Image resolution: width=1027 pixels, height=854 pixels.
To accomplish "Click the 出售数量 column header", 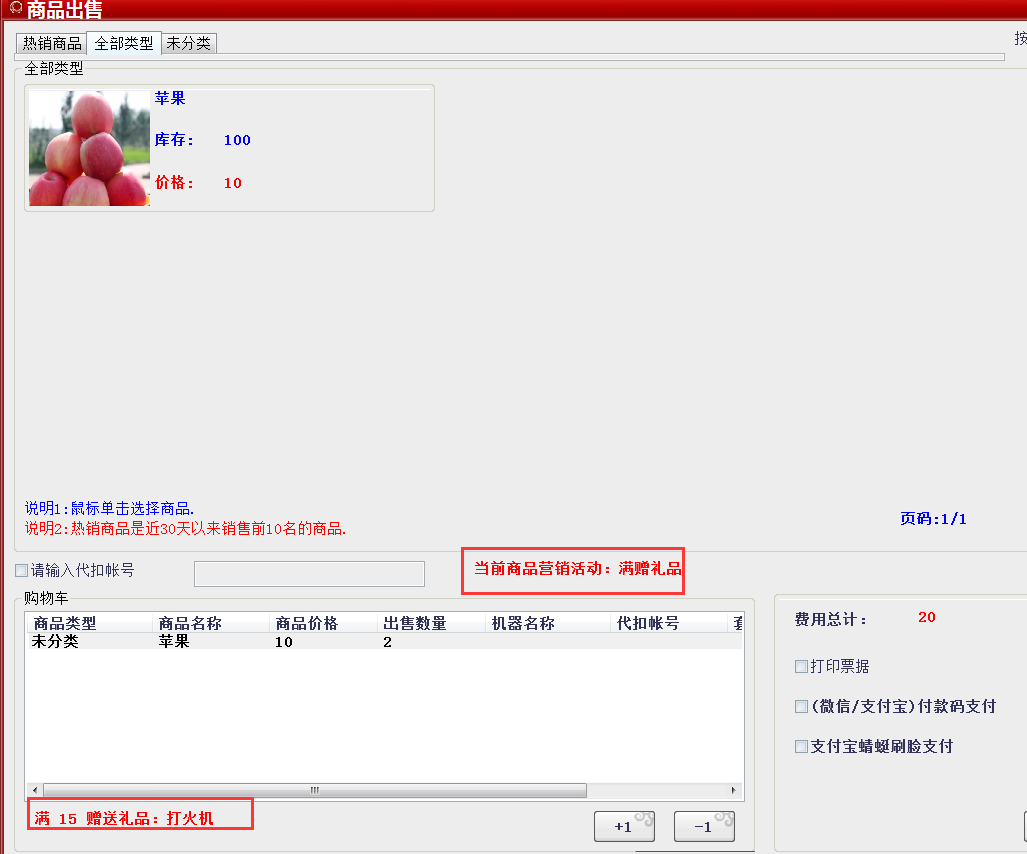I will pos(432,623).
